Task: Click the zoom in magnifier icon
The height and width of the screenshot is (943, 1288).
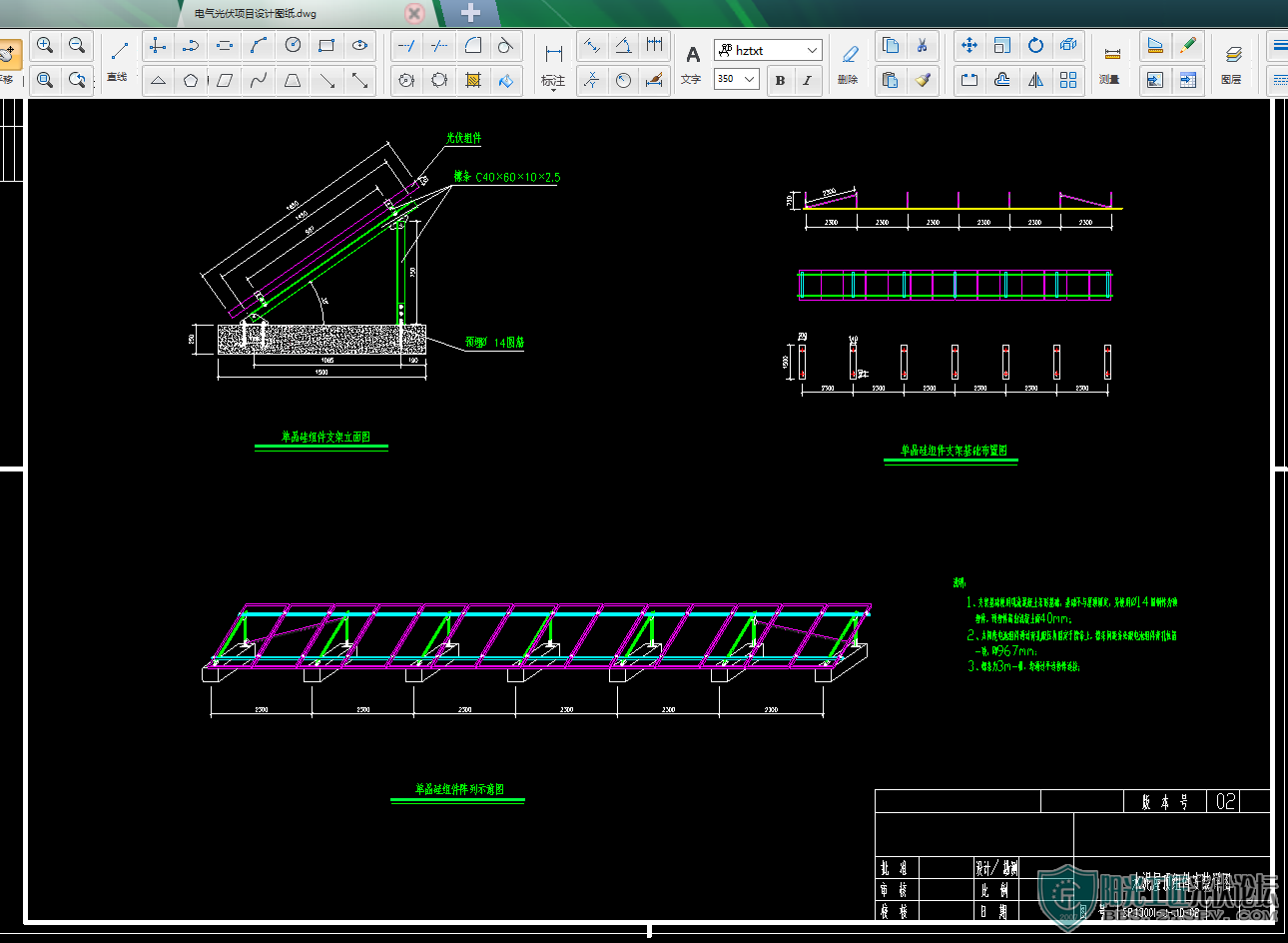Action: (45, 46)
